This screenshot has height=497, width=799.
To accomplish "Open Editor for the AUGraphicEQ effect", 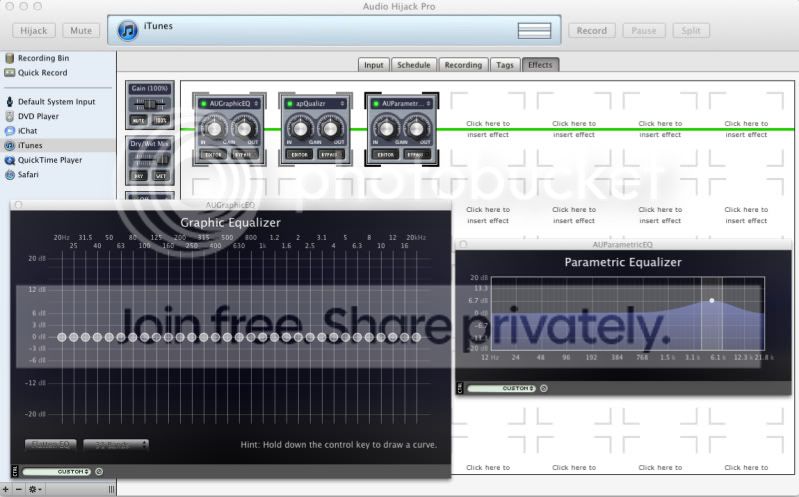I will (214, 154).
